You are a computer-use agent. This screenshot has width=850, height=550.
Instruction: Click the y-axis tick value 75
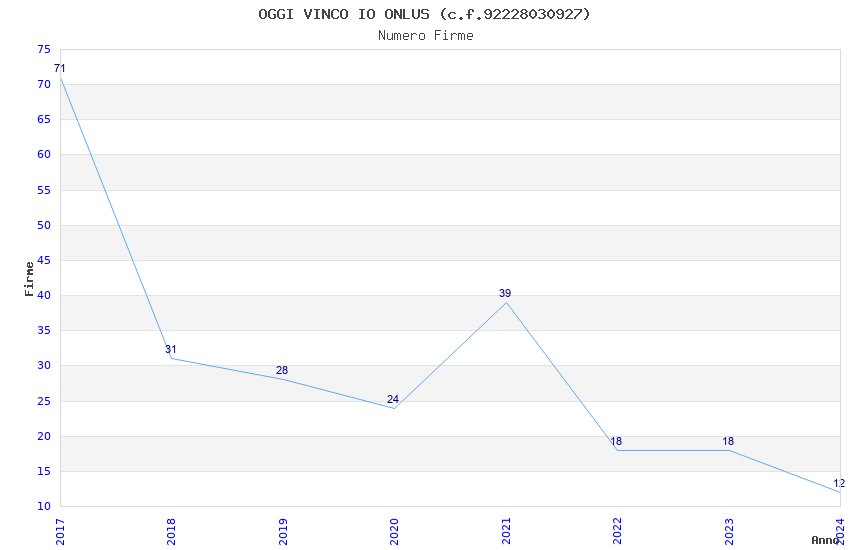(44, 49)
